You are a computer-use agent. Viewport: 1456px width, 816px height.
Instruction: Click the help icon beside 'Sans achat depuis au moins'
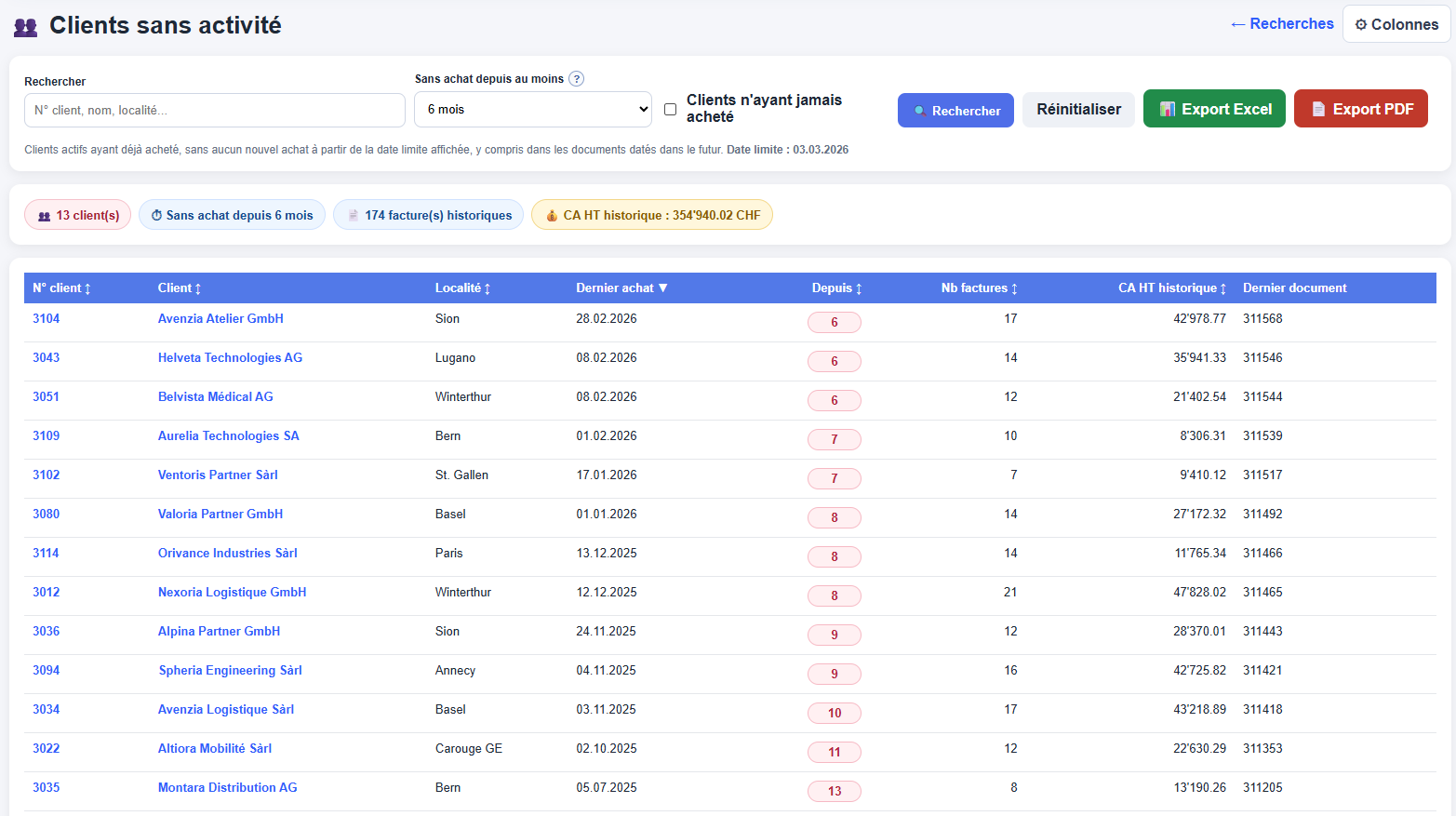tap(577, 79)
